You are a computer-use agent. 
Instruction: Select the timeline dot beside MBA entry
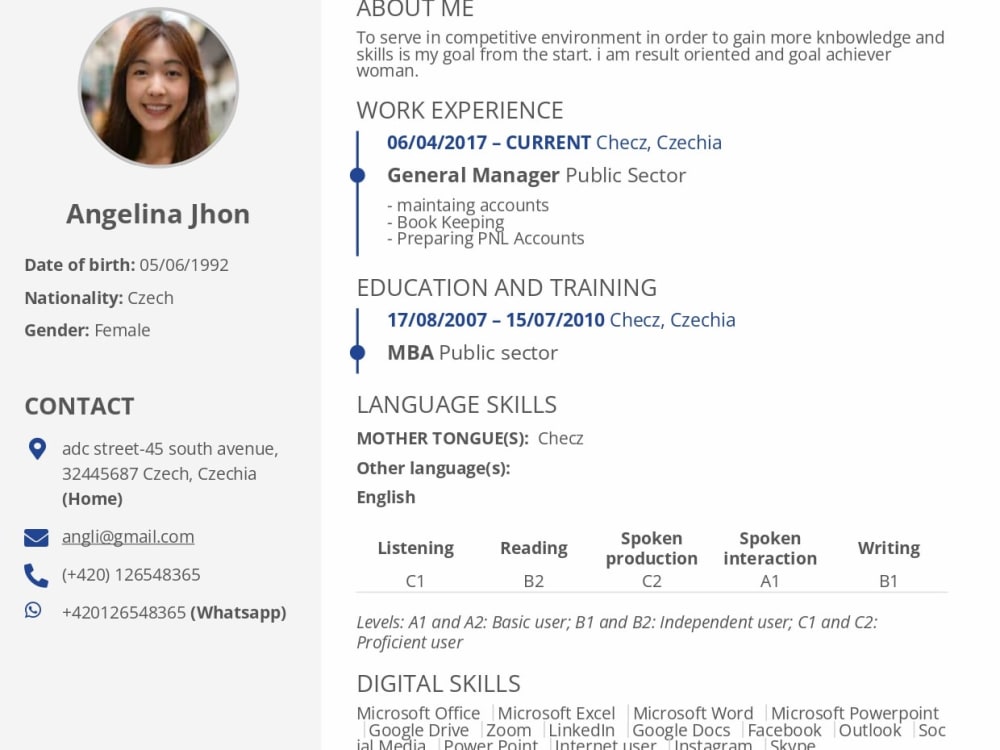pos(358,353)
